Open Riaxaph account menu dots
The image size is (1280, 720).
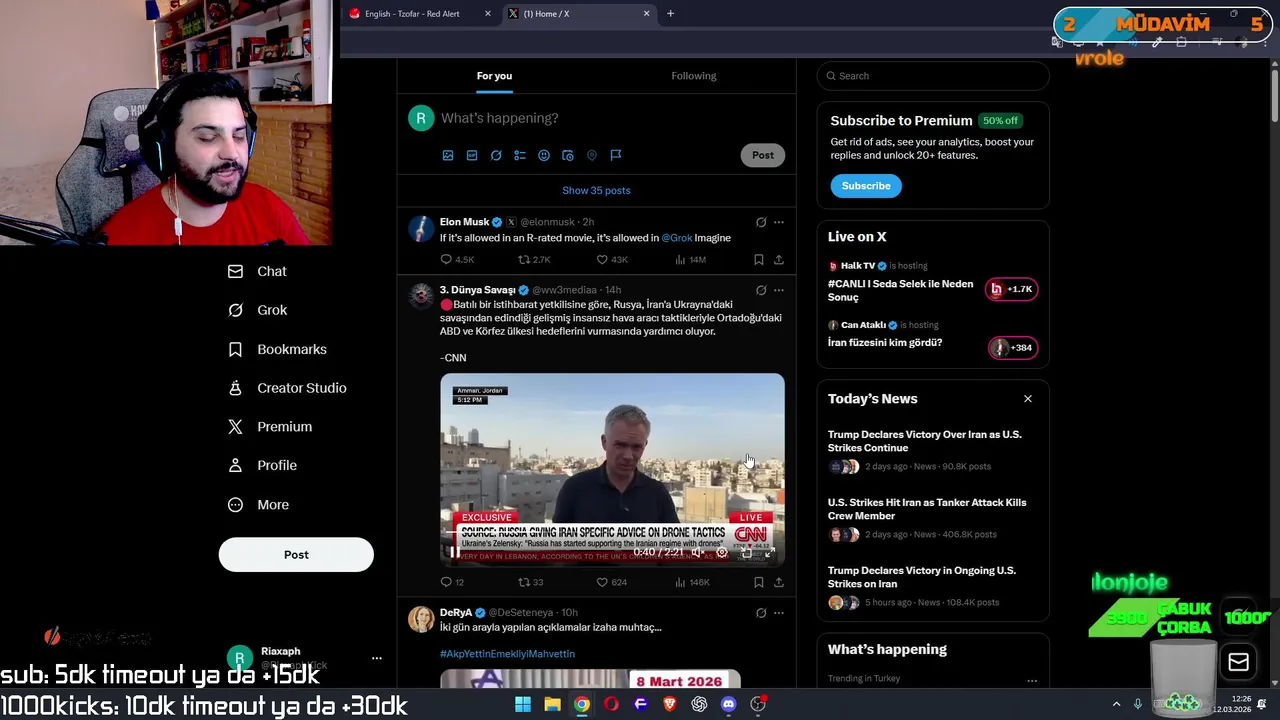(x=377, y=658)
